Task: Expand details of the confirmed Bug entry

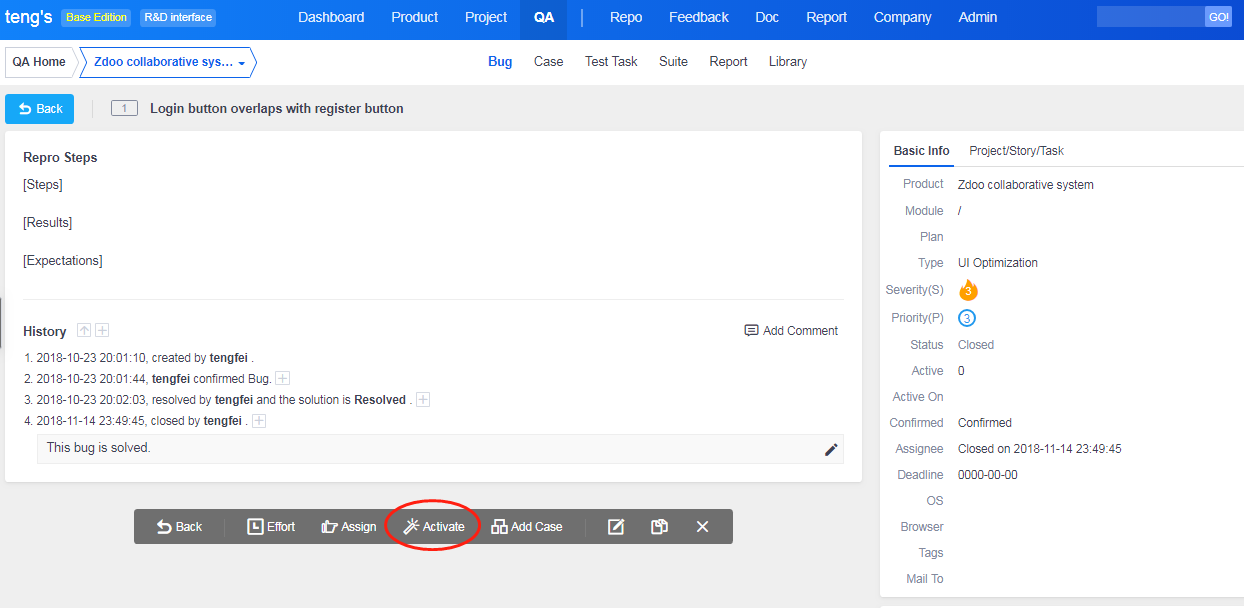Action: tap(283, 379)
